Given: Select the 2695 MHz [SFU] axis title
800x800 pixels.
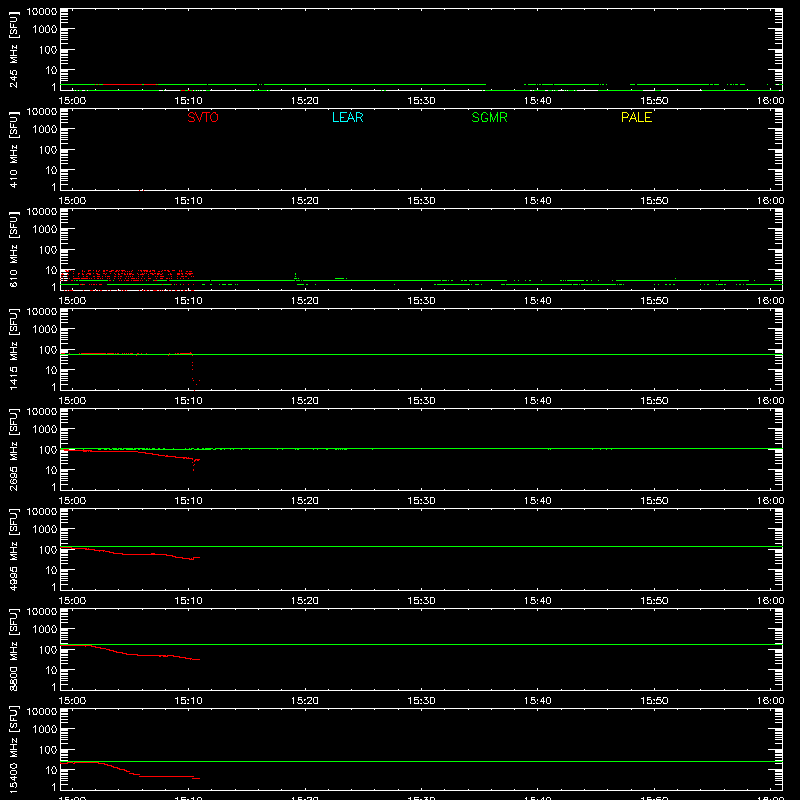Looking at the screenshot, I should click(14, 449).
